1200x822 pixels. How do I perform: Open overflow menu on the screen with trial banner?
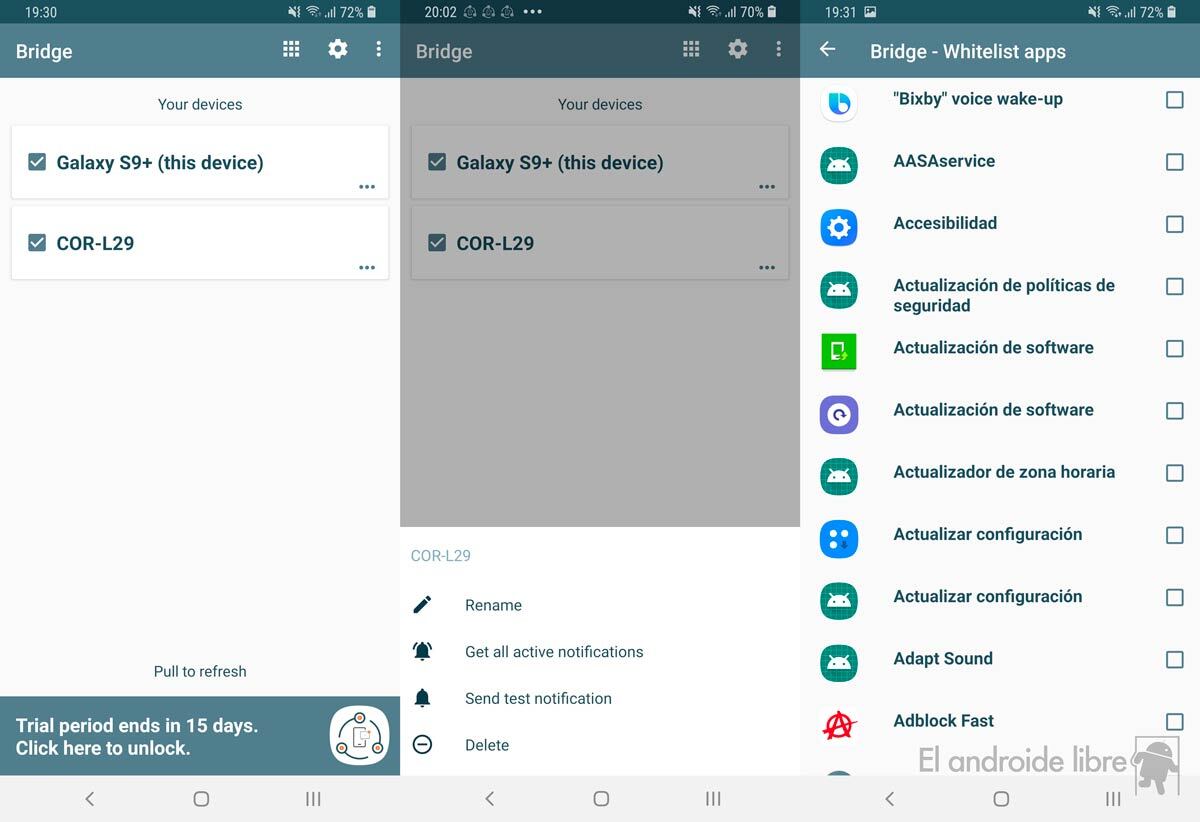click(378, 49)
